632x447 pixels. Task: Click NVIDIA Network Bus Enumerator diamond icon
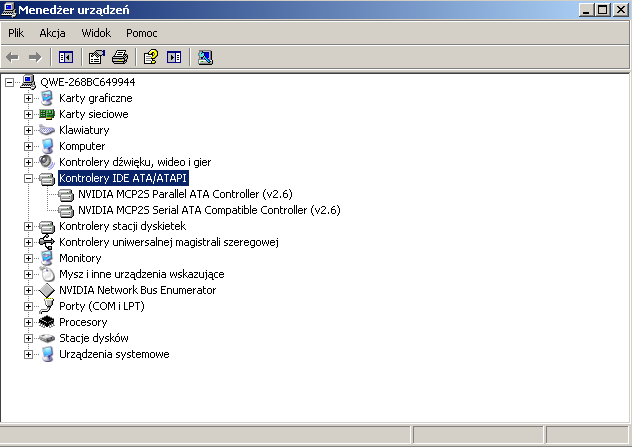(47, 290)
